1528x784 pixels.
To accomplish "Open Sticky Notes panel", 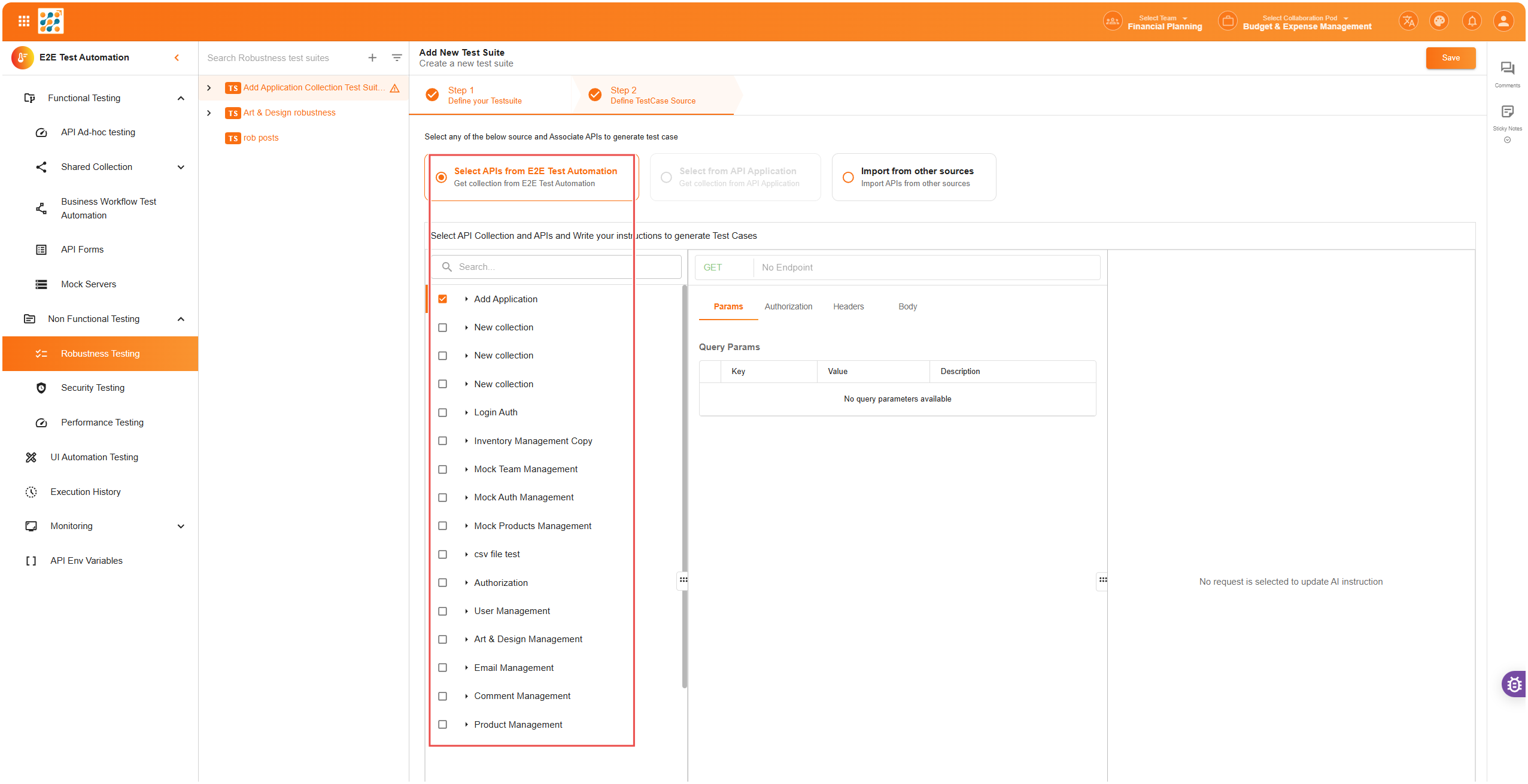I will [1507, 113].
